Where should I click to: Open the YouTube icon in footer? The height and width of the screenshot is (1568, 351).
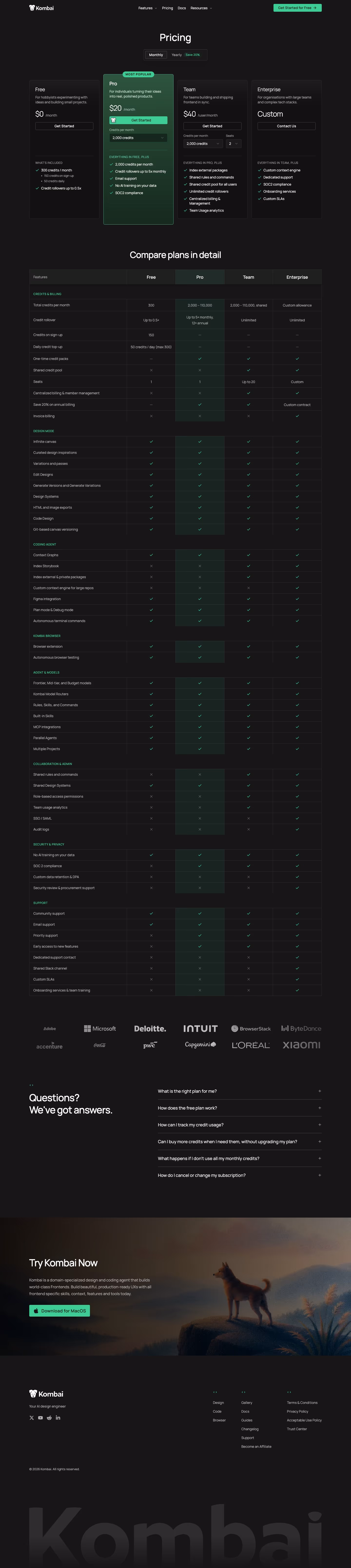tap(41, 1418)
